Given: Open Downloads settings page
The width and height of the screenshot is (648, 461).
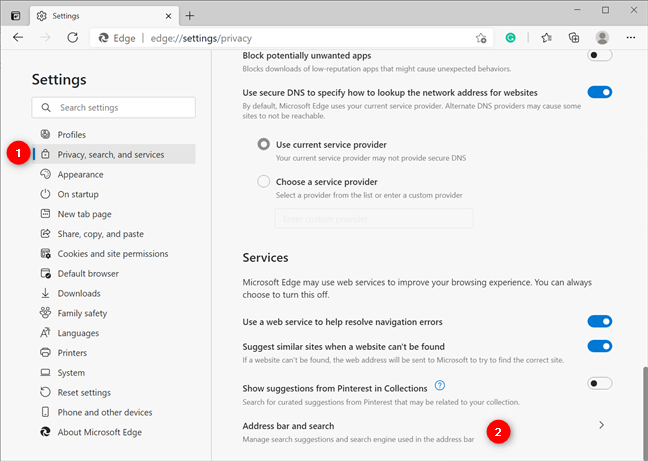Looking at the screenshot, I should 113,293.
